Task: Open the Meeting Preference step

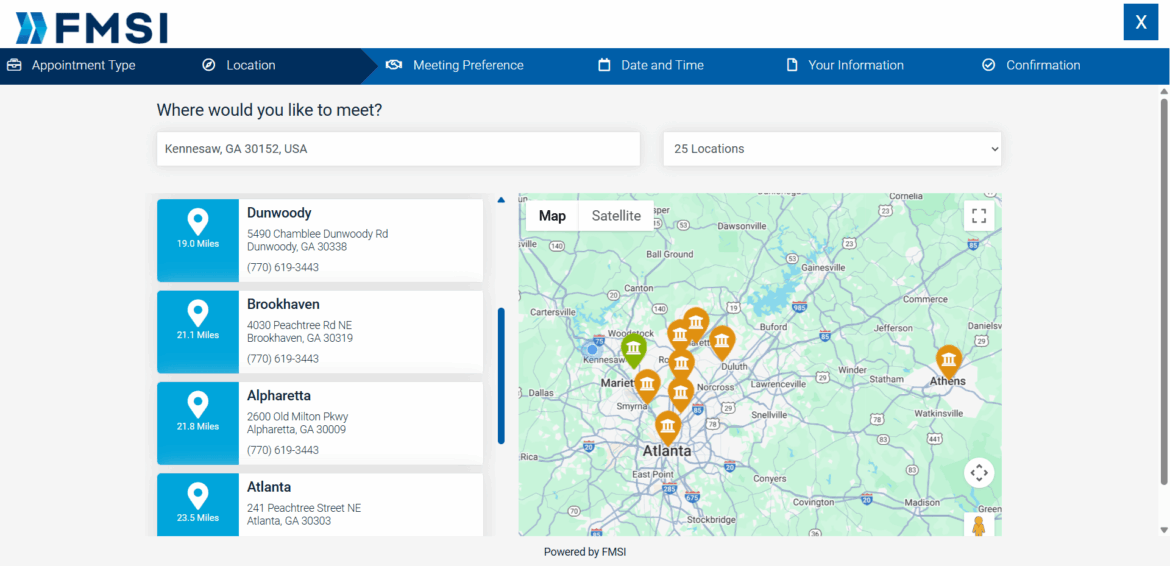Action: [468, 66]
